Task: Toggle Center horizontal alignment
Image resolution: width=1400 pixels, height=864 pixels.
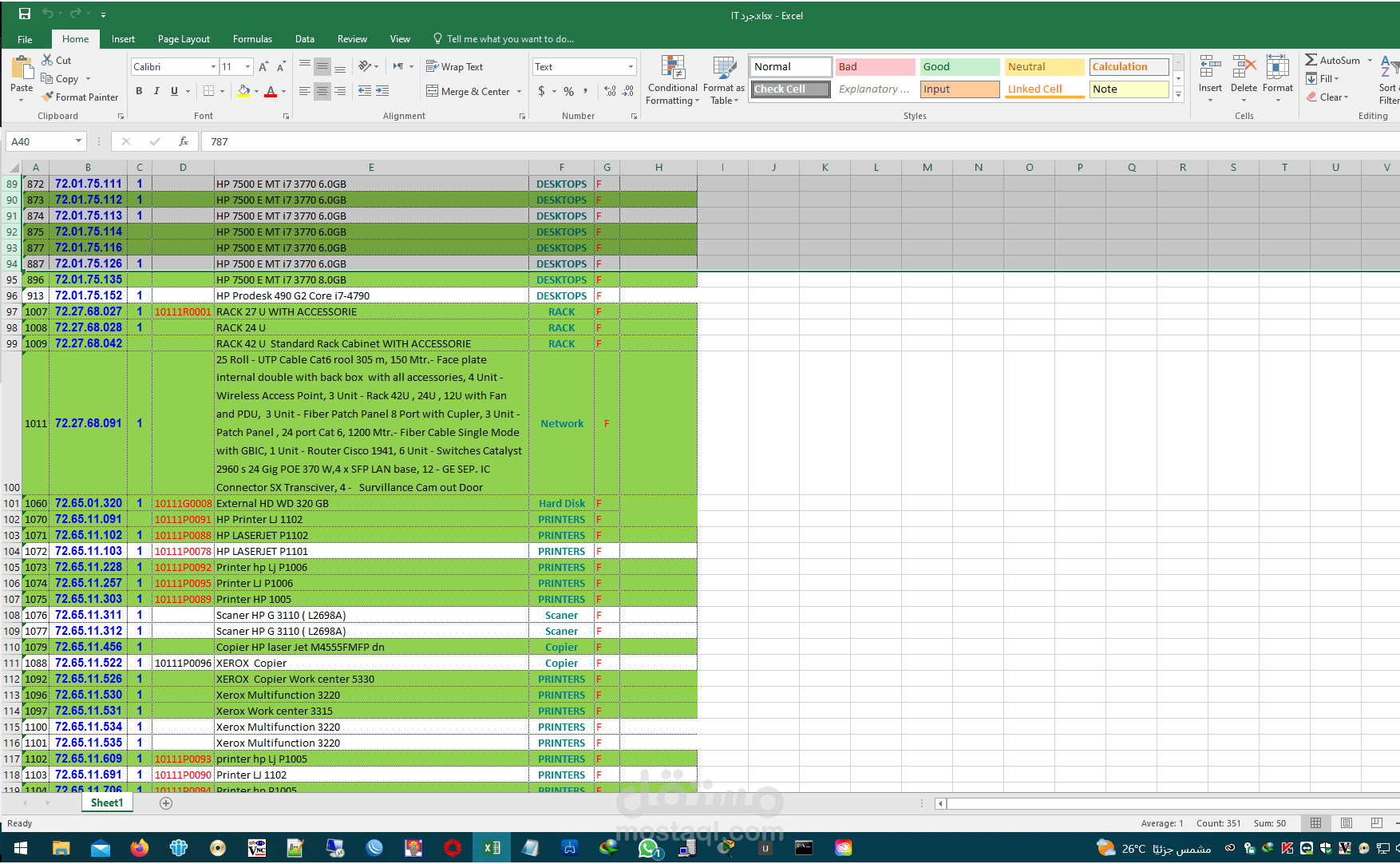Action: 322,91
